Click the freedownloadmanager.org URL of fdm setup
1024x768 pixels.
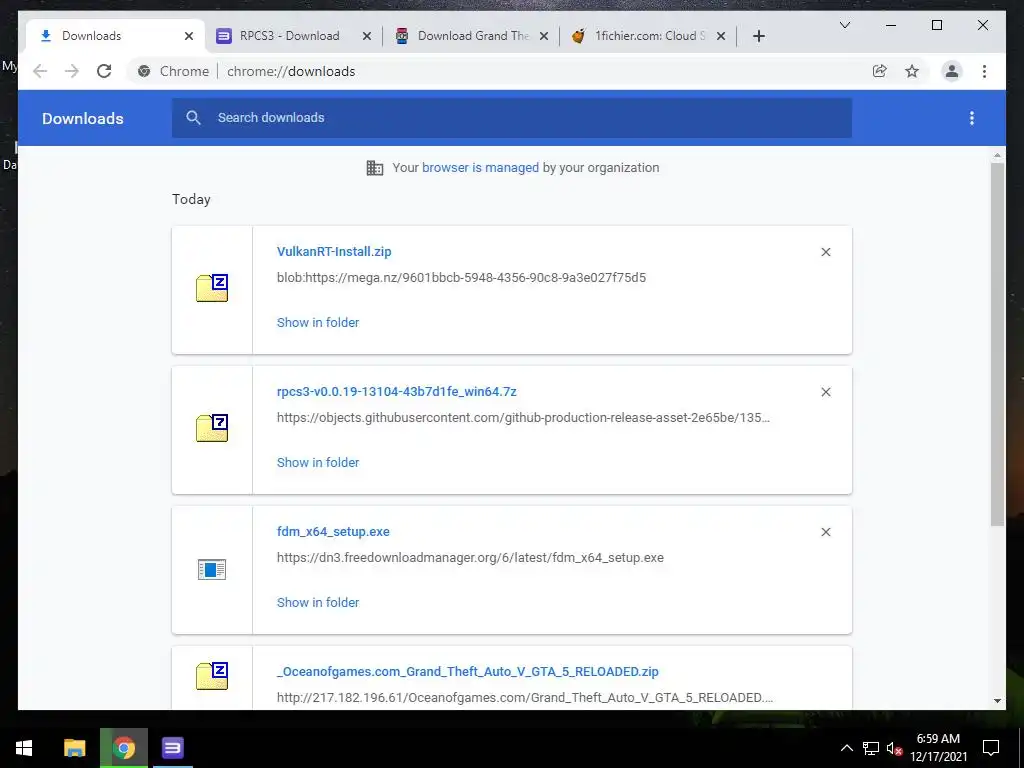[470, 558]
